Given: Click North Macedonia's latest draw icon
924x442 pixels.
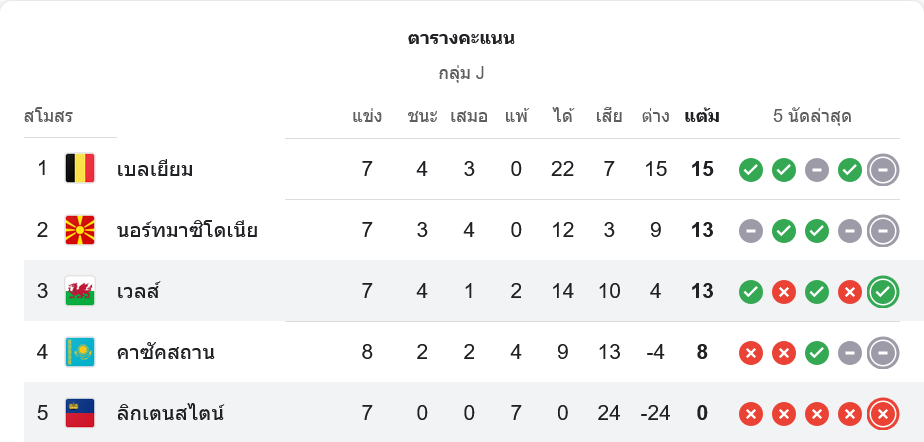Looking at the screenshot, I should (x=882, y=231).
